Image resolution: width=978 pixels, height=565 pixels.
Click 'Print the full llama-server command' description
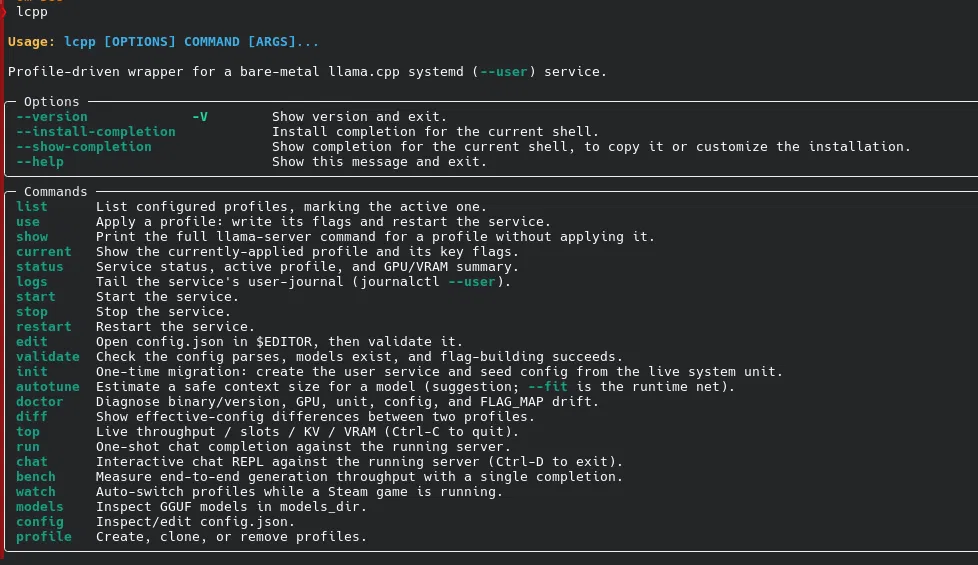pyautogui.click(x=375, y=236)
